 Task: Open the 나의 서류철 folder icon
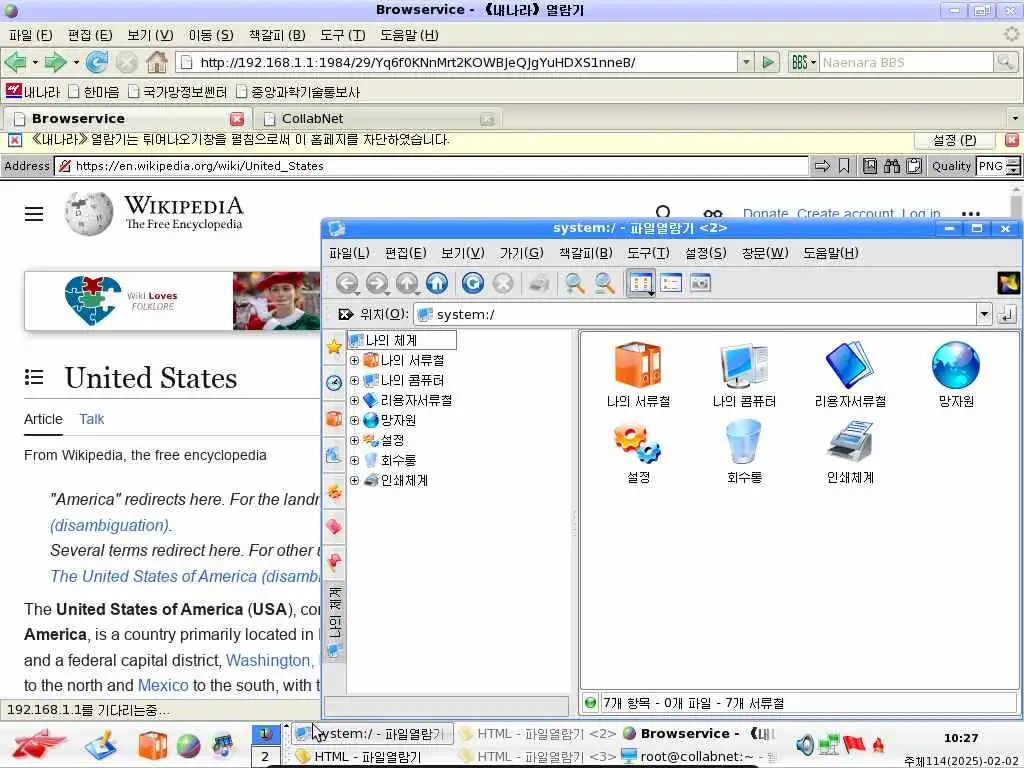coord(638,374)
